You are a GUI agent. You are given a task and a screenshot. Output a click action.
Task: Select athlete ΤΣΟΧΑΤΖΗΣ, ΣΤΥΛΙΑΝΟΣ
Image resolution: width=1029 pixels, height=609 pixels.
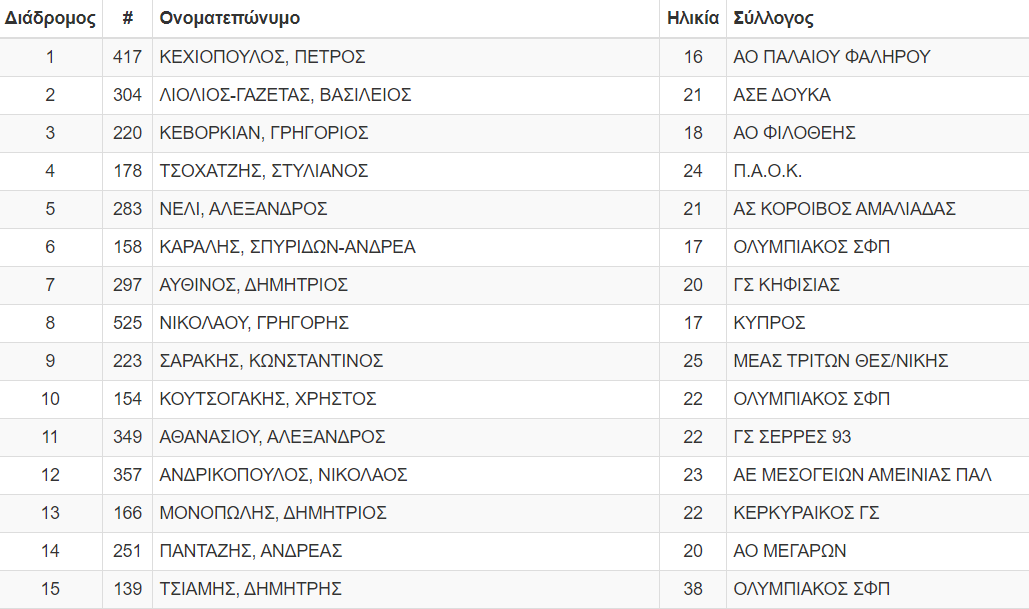(x=264, y=171)
